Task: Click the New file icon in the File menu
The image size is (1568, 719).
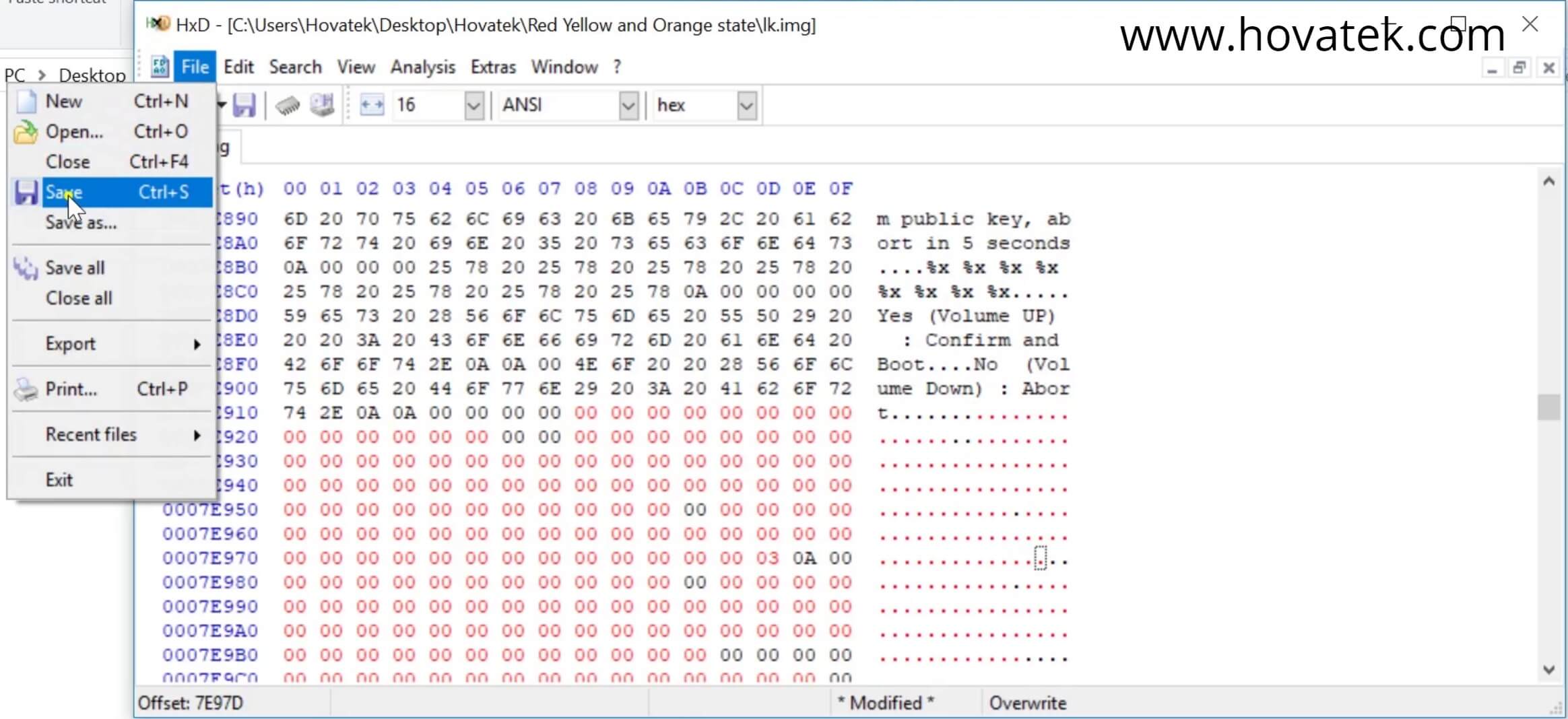Action: tap(25, 101)
